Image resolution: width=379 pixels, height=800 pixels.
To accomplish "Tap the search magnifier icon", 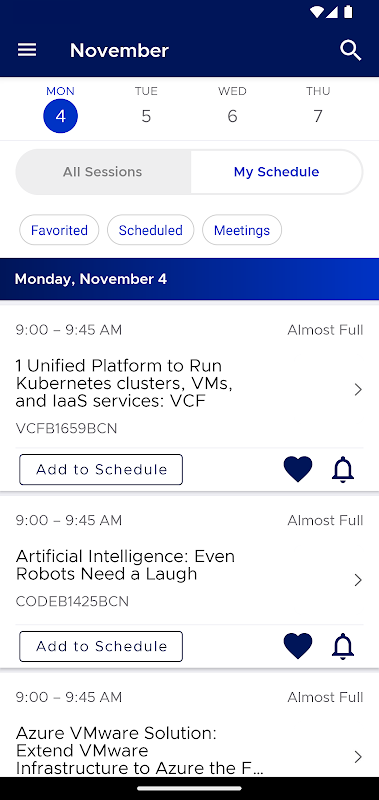I will (x=351, y=51).
